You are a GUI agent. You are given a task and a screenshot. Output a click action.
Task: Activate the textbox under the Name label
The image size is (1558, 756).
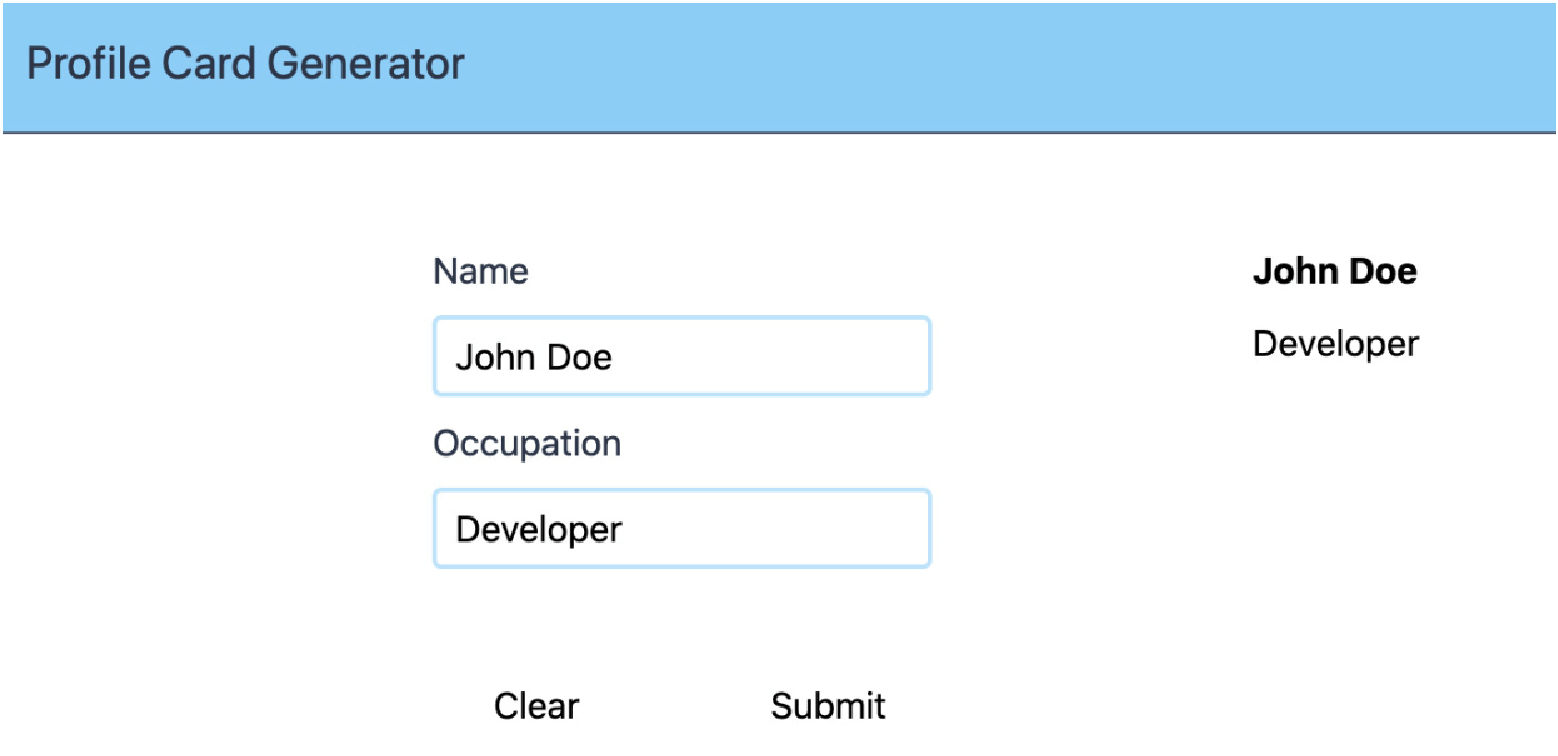pos(682,357)
